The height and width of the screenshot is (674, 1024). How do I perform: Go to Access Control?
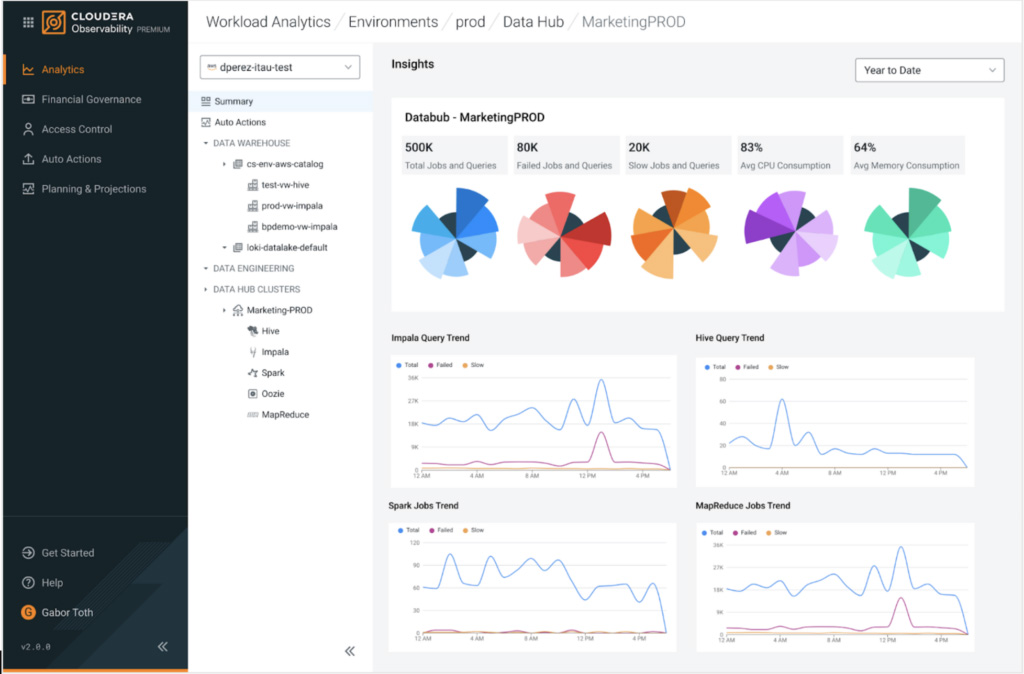tap(76, 129)
